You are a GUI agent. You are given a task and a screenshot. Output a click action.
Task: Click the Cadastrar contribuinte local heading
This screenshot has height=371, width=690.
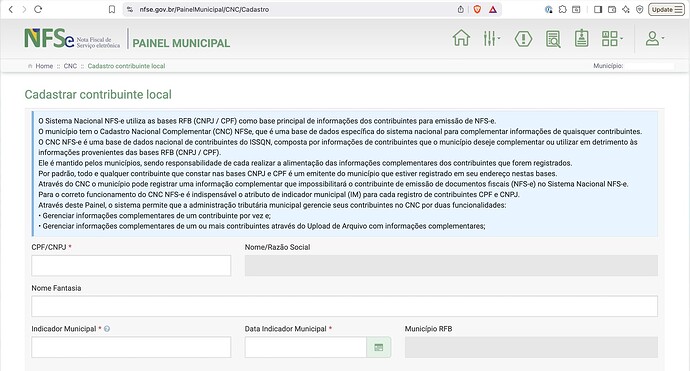pyautogui.click(x=98, y=95)
